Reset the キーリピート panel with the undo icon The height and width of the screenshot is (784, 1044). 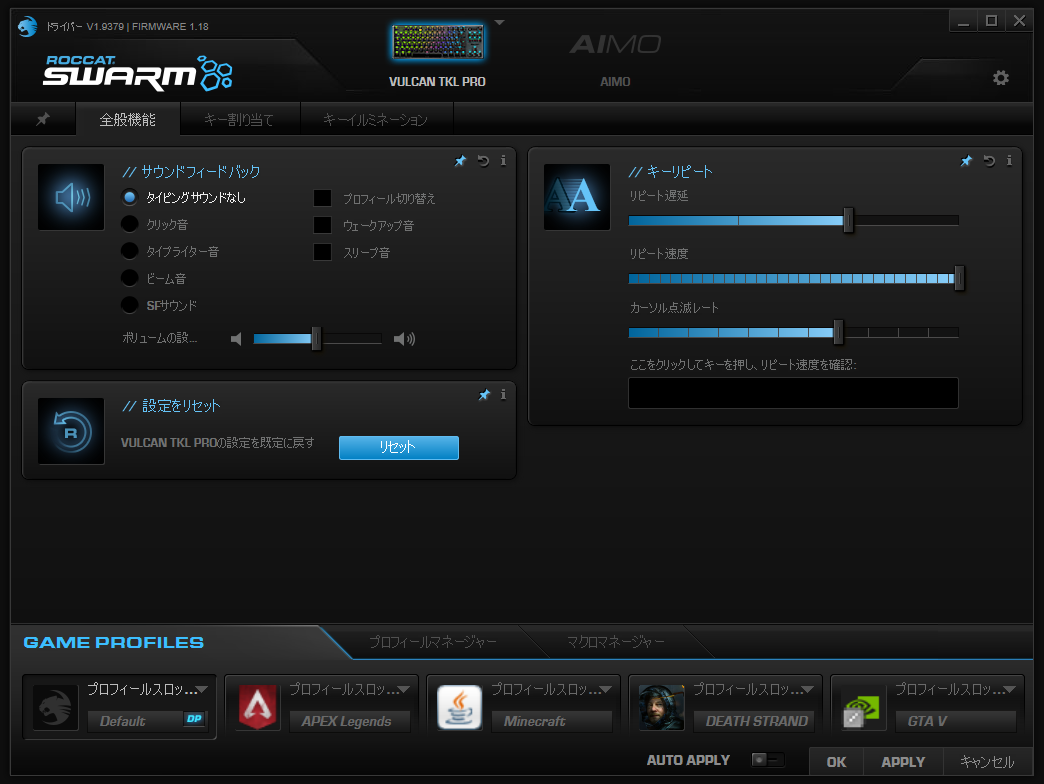click(x=989, y=161)
